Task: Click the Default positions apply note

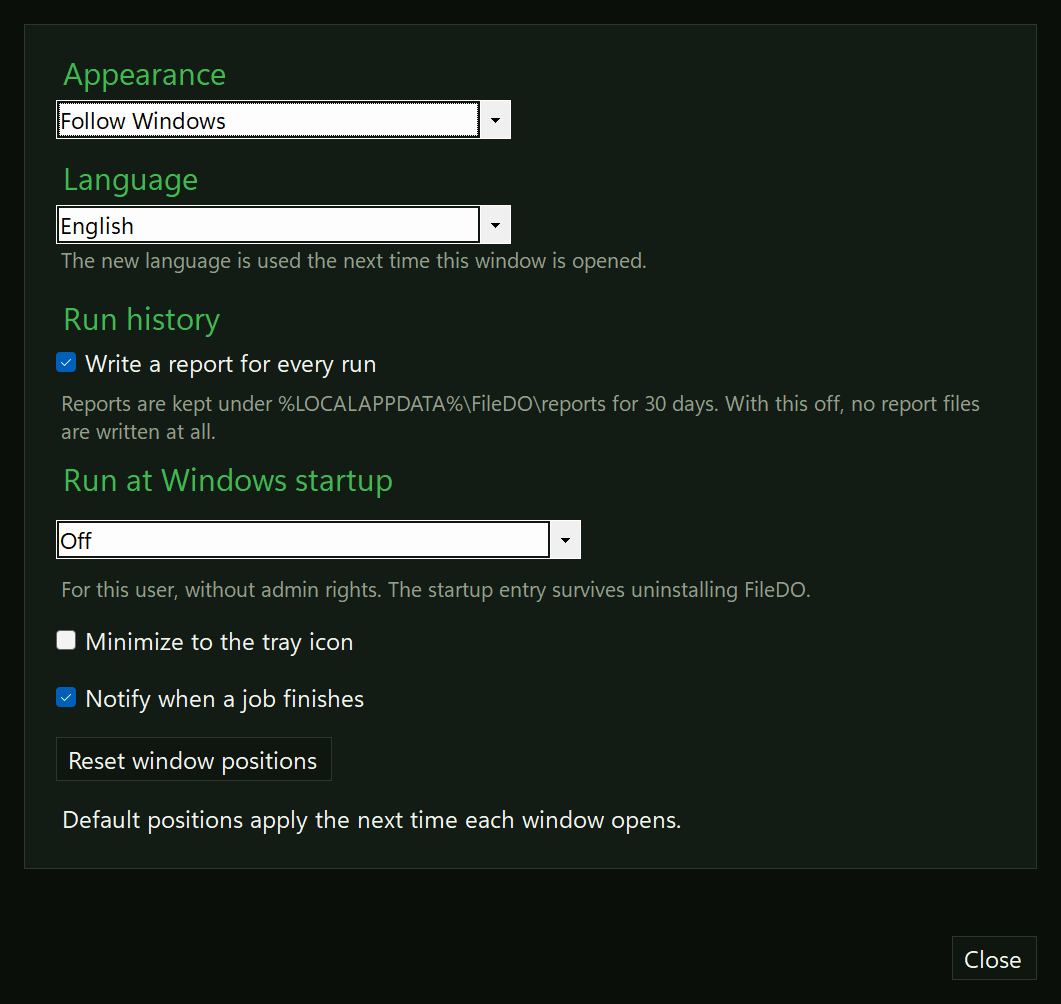Action: pos(371,820)
